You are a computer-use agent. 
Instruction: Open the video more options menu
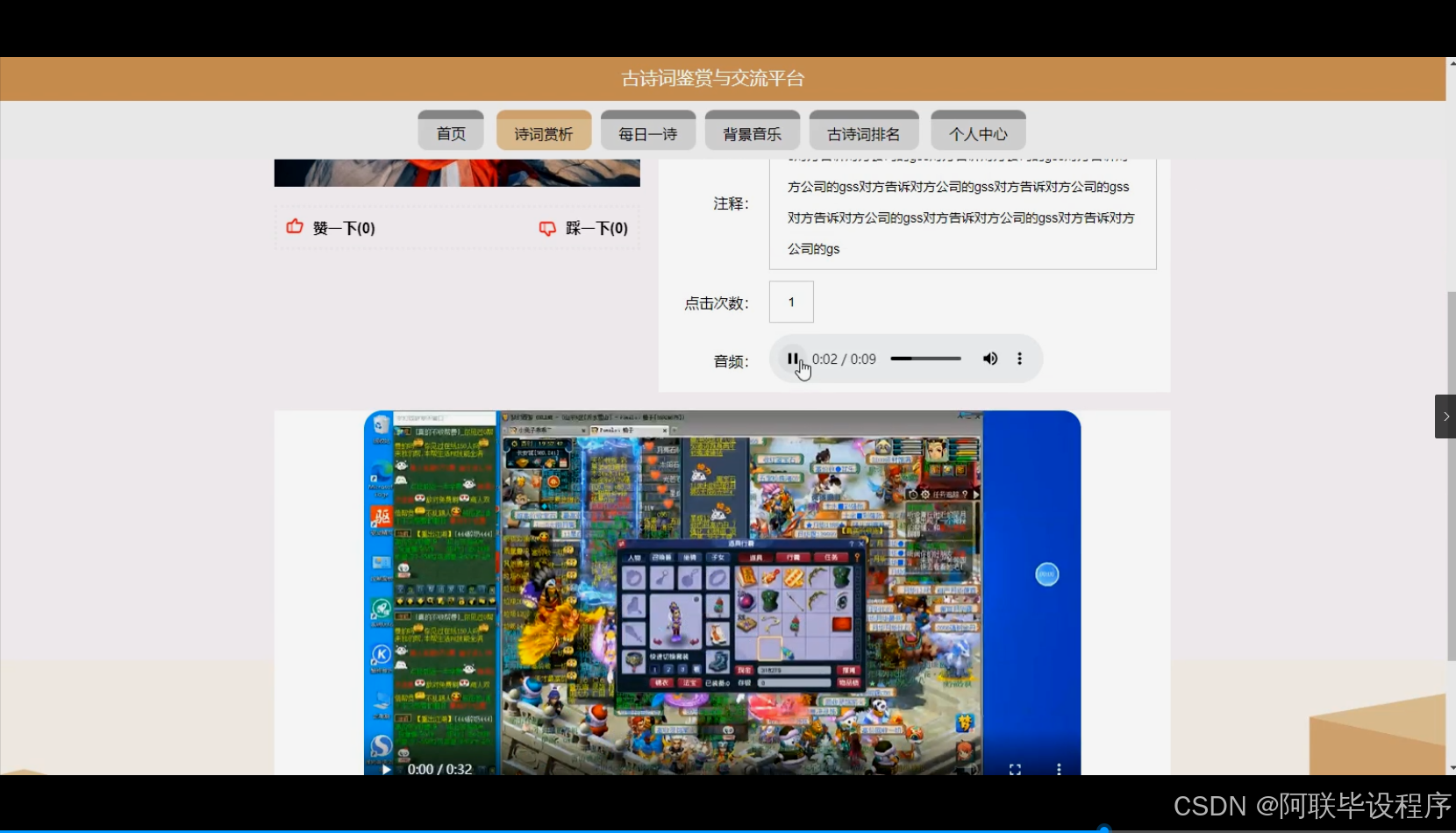[x=1059, y=769]
